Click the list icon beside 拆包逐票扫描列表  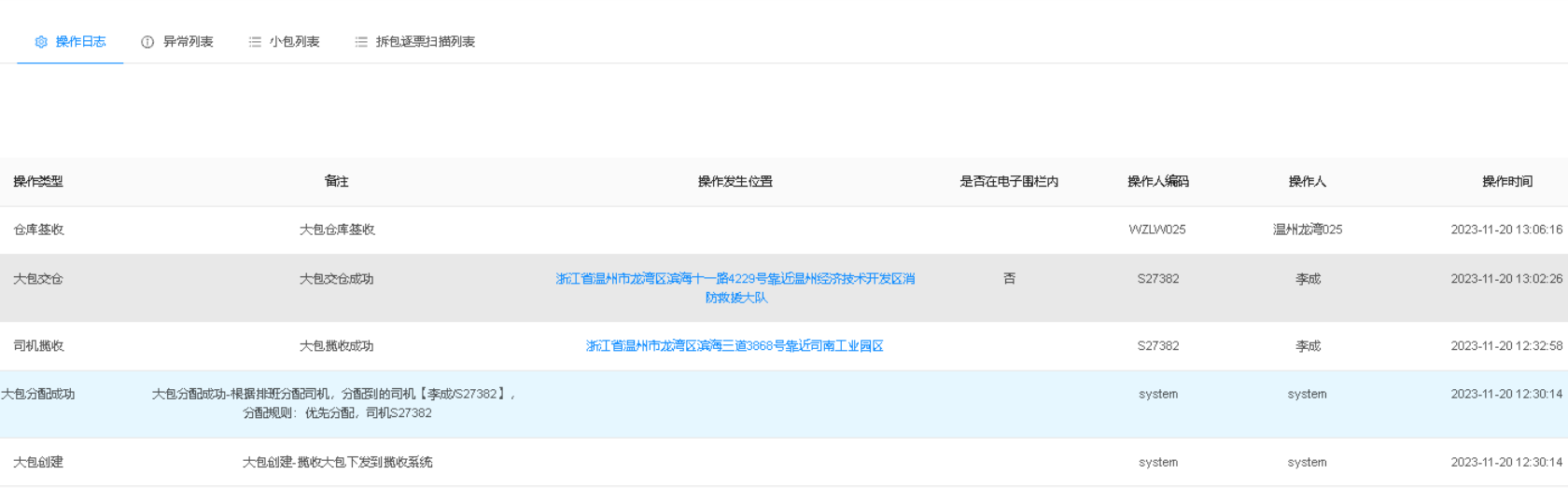tap(361, 42)
